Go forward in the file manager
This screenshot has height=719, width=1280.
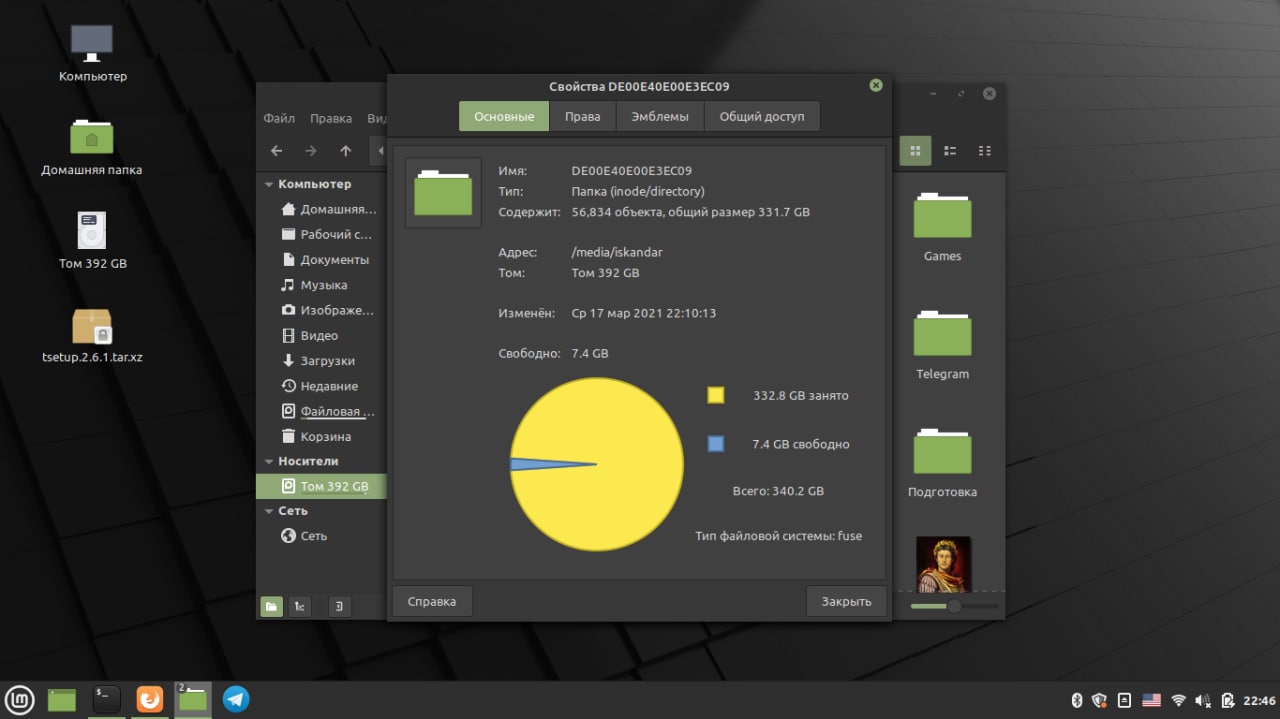tap(311, 151)
